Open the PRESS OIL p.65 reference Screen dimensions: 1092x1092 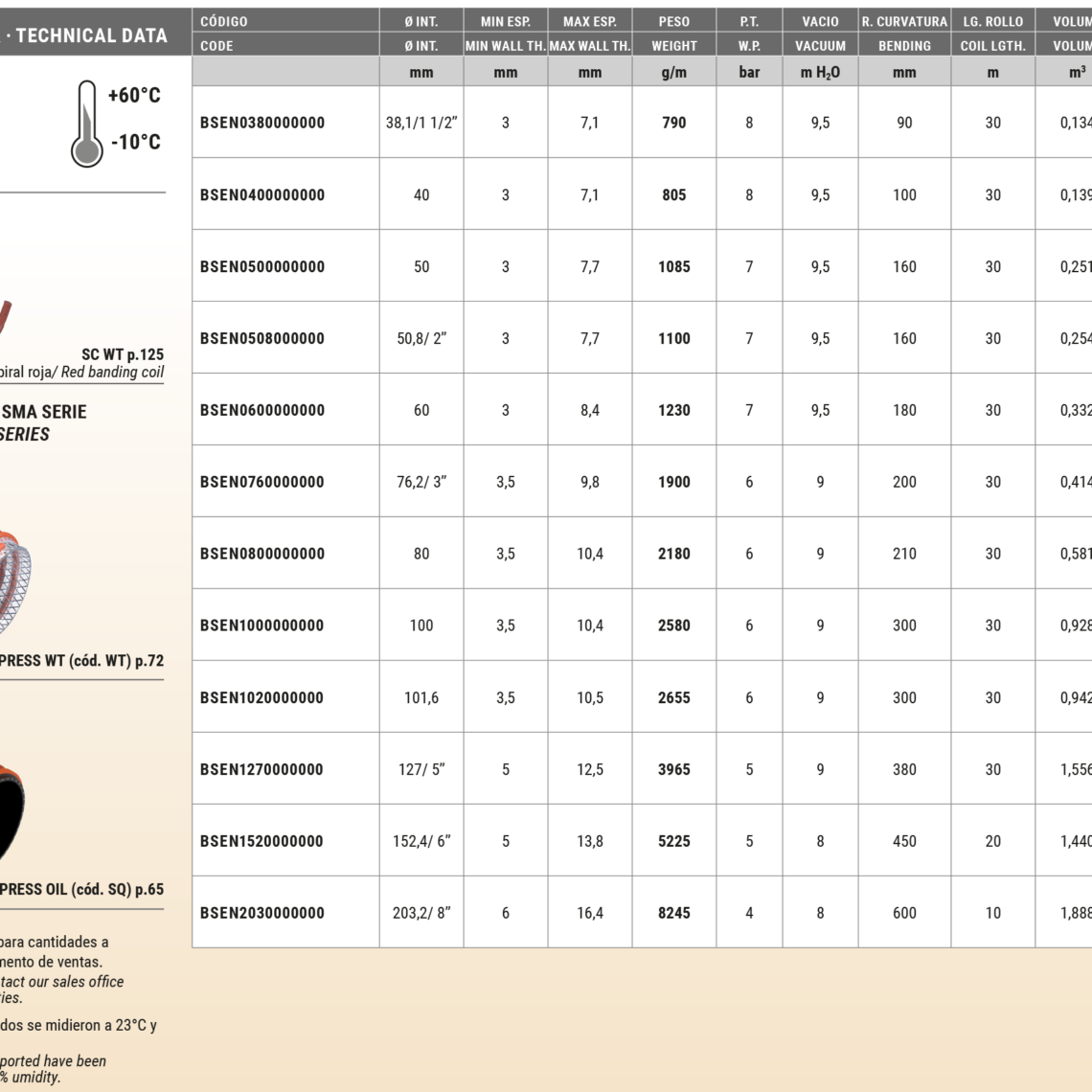coord(81,890)
